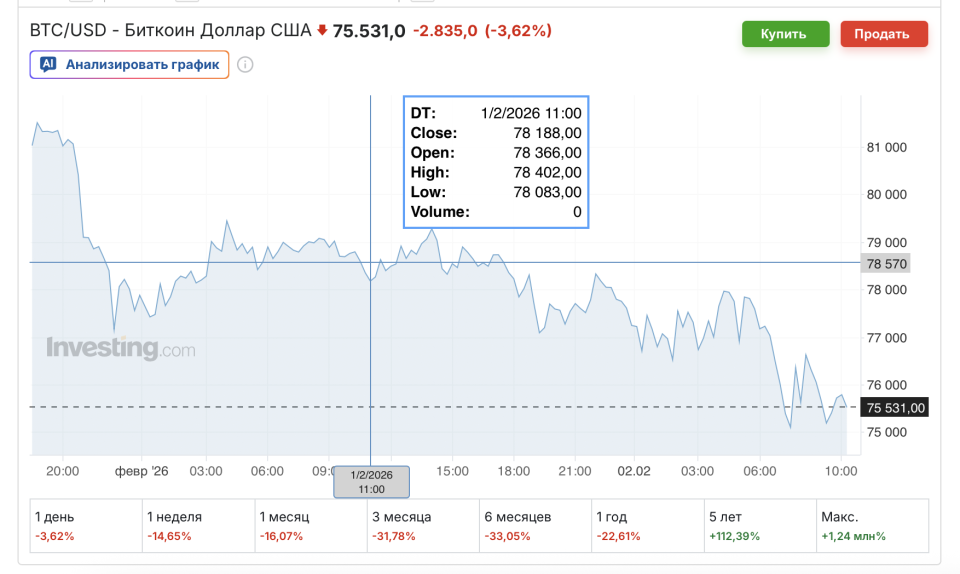Click the AI badge icon
Viewport: 960px width, 574px height.
(x=48, y=65)
